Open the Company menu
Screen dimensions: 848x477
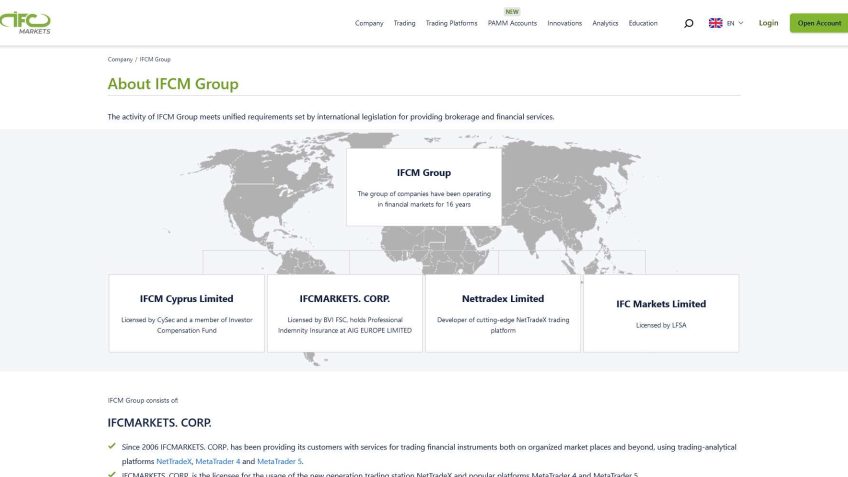(x=369, y=23)
